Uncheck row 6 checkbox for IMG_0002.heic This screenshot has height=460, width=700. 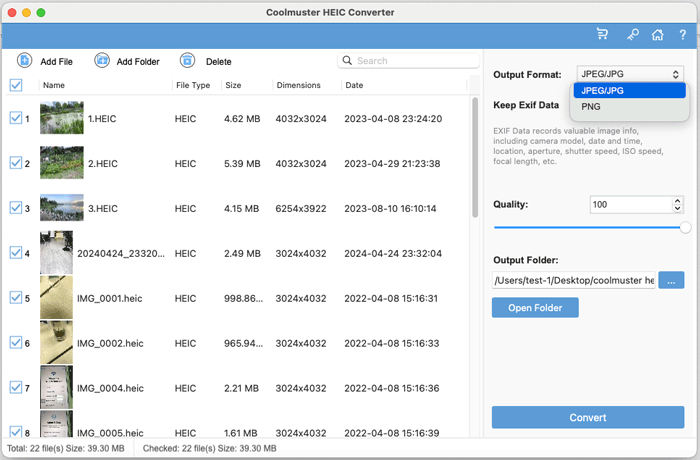pyautogui.click(x=16, y=343)
